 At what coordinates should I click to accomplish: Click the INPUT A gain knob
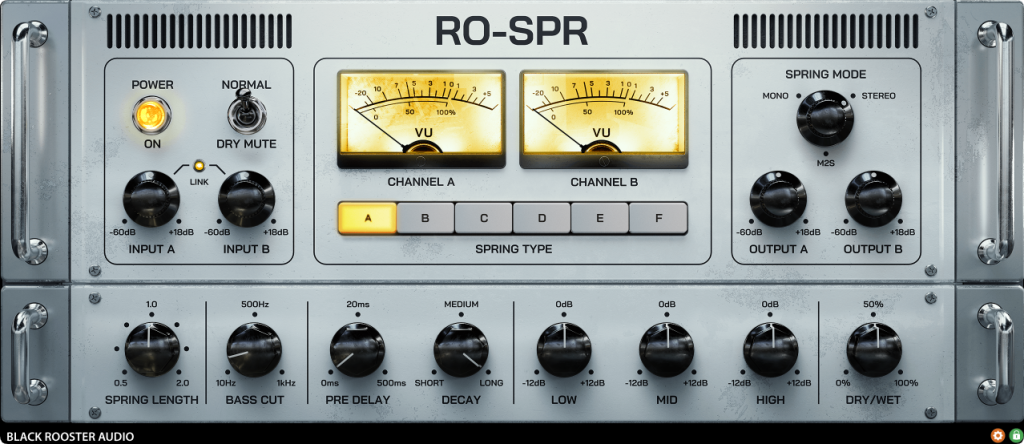pos(152,198)
